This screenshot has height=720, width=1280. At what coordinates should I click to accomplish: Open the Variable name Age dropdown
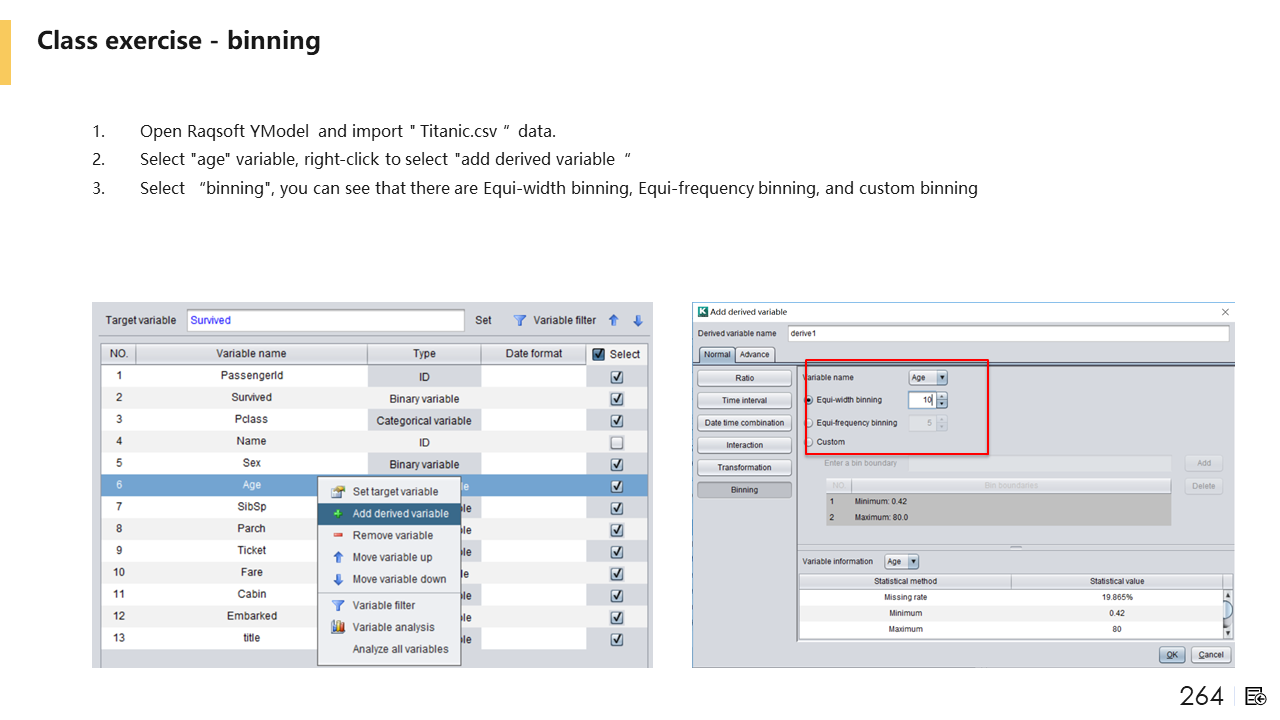(941, 378)
